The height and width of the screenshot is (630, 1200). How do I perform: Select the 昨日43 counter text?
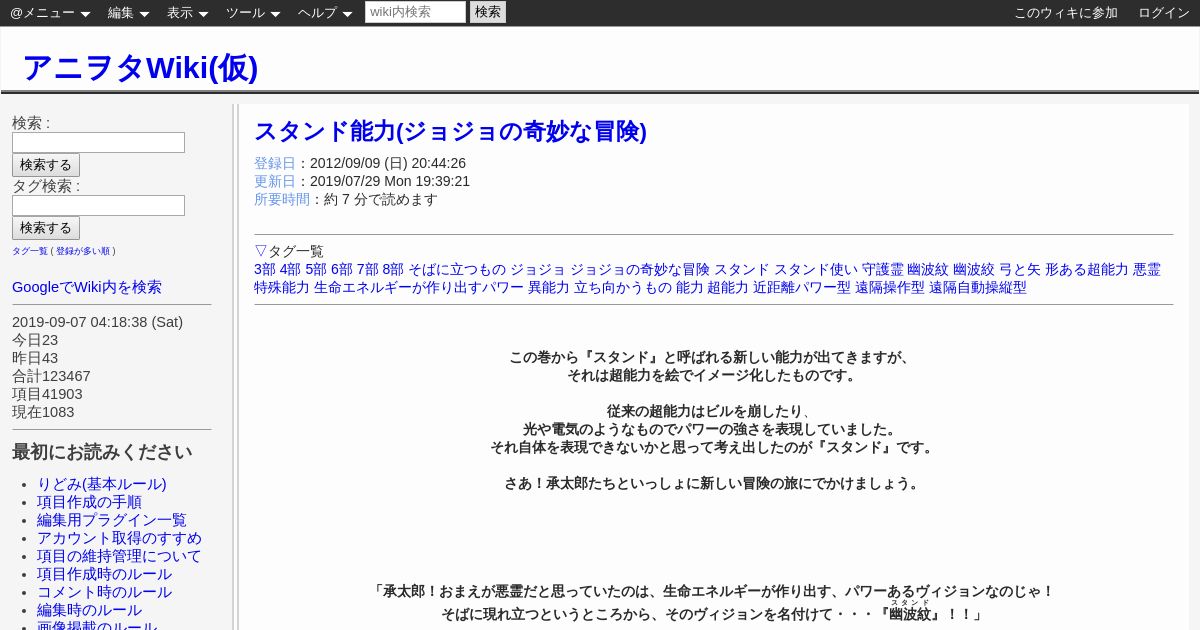[x=35, y=358]
